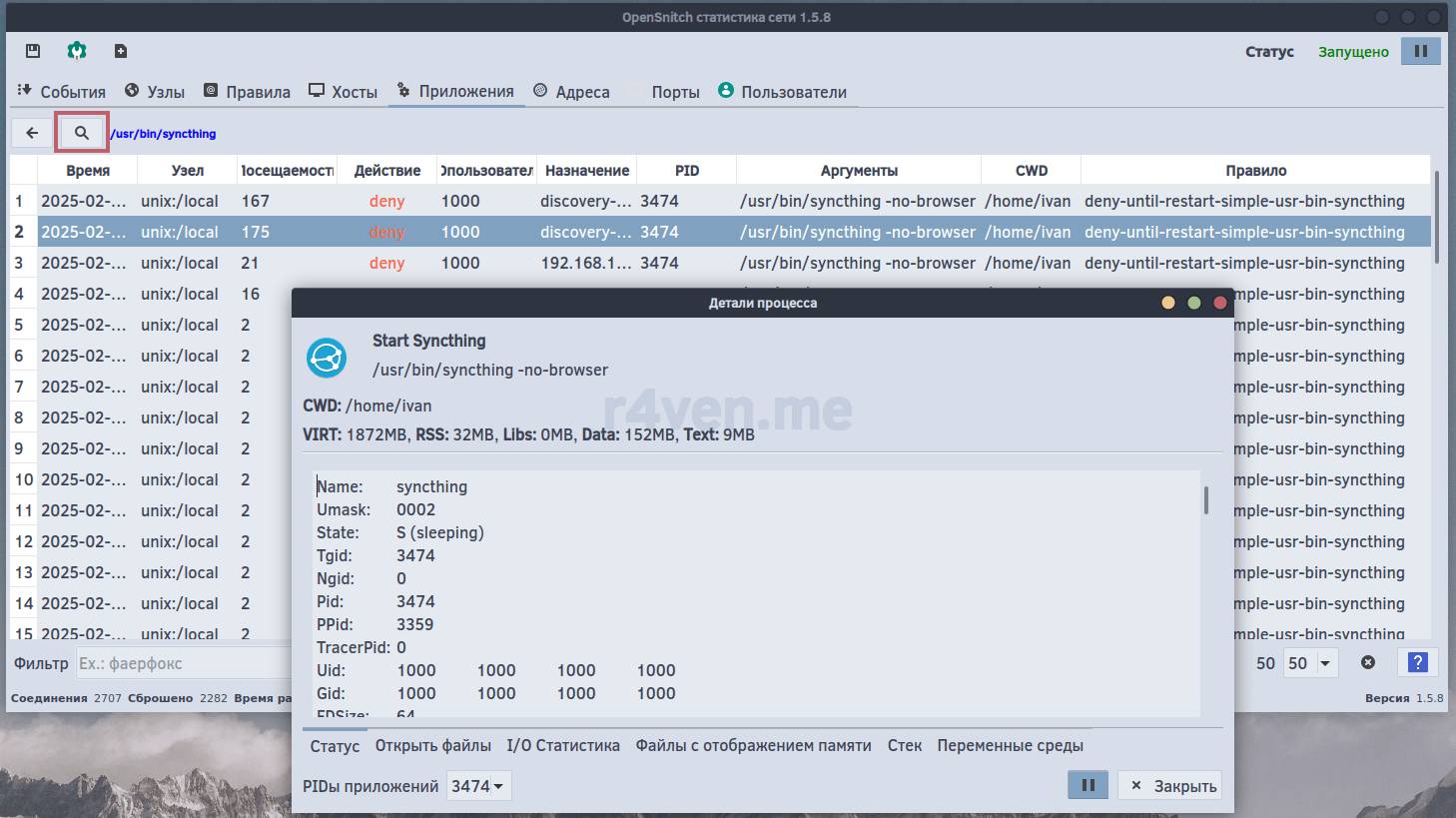Click the new rule icon with plus sign
1456x818 pixels.
point(121,51)
